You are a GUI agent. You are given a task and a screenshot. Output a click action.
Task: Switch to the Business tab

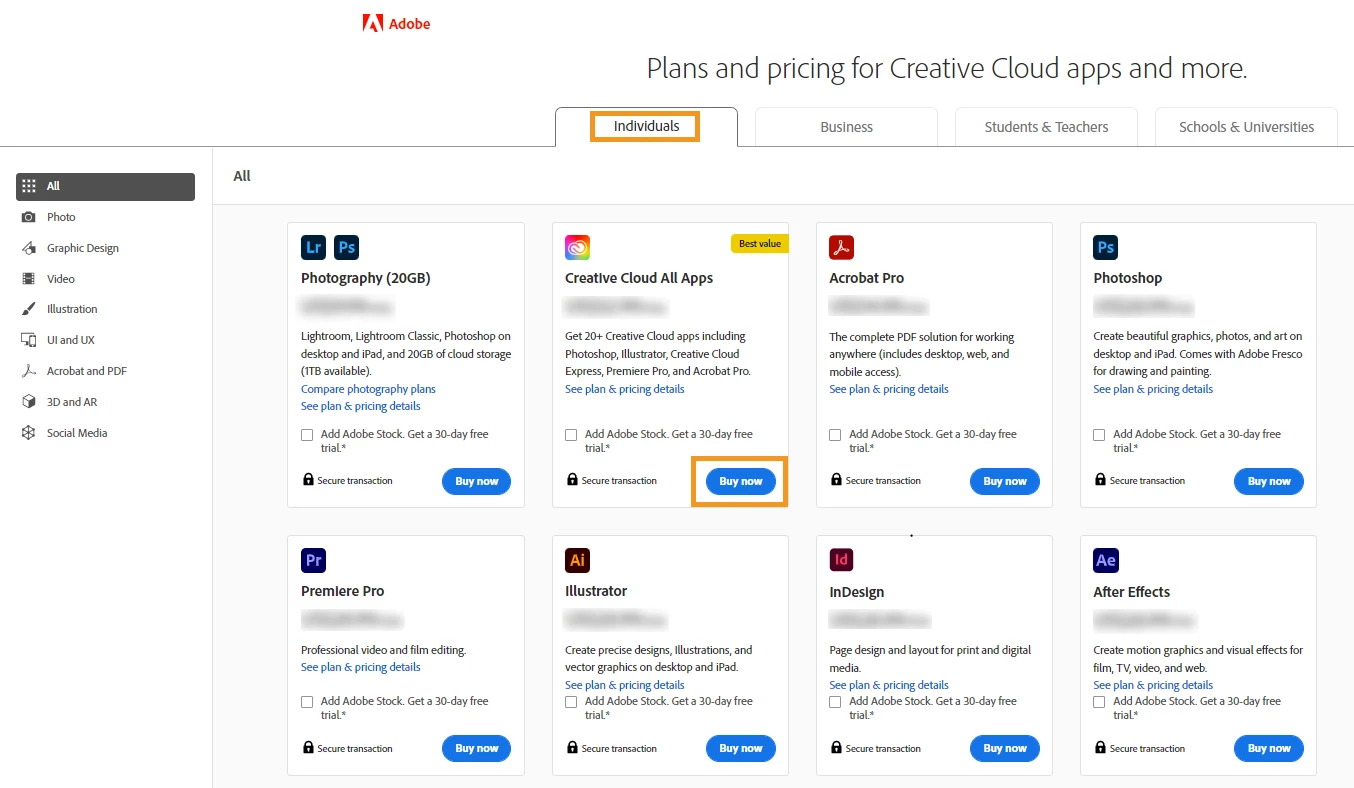[846, 127]
